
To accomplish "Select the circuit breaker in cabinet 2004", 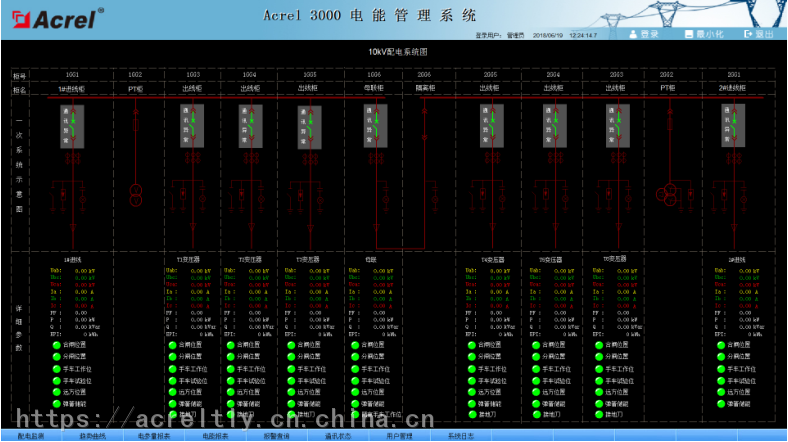I will click(555, 126).
